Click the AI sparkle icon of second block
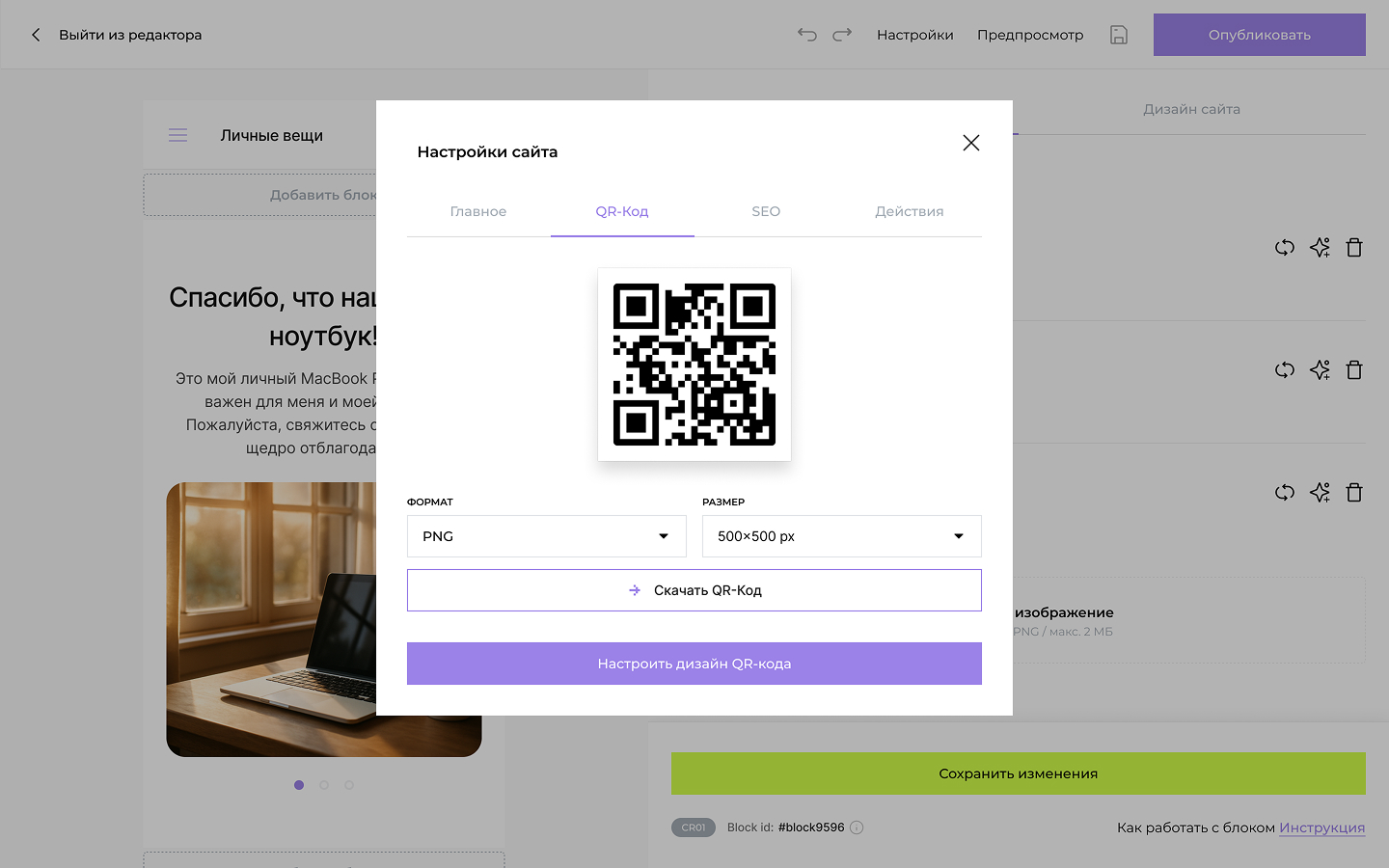The height and width of the screenshot is (868, 1389). pyautogui.click(x=1320, y=370)
